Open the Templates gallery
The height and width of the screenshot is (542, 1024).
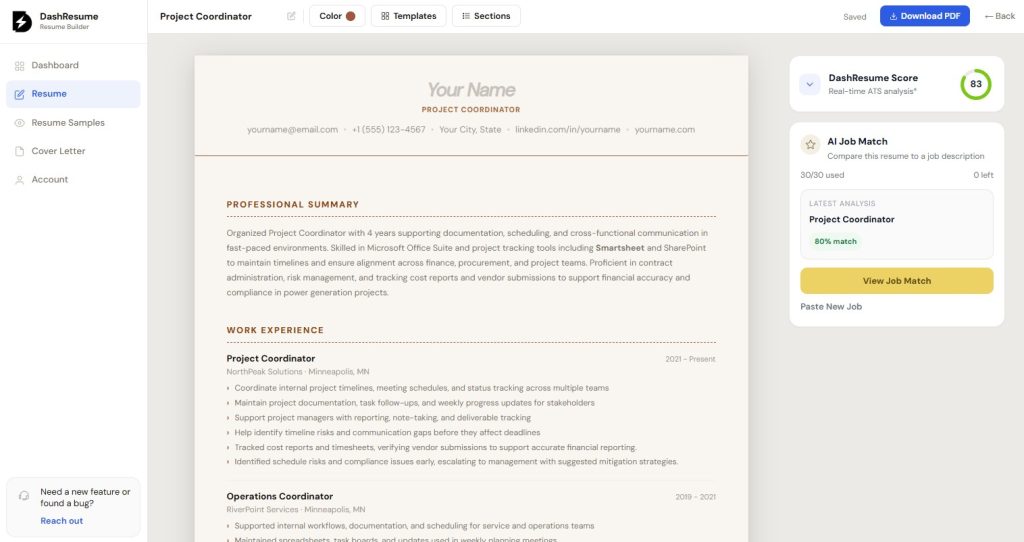click(408, 16)
